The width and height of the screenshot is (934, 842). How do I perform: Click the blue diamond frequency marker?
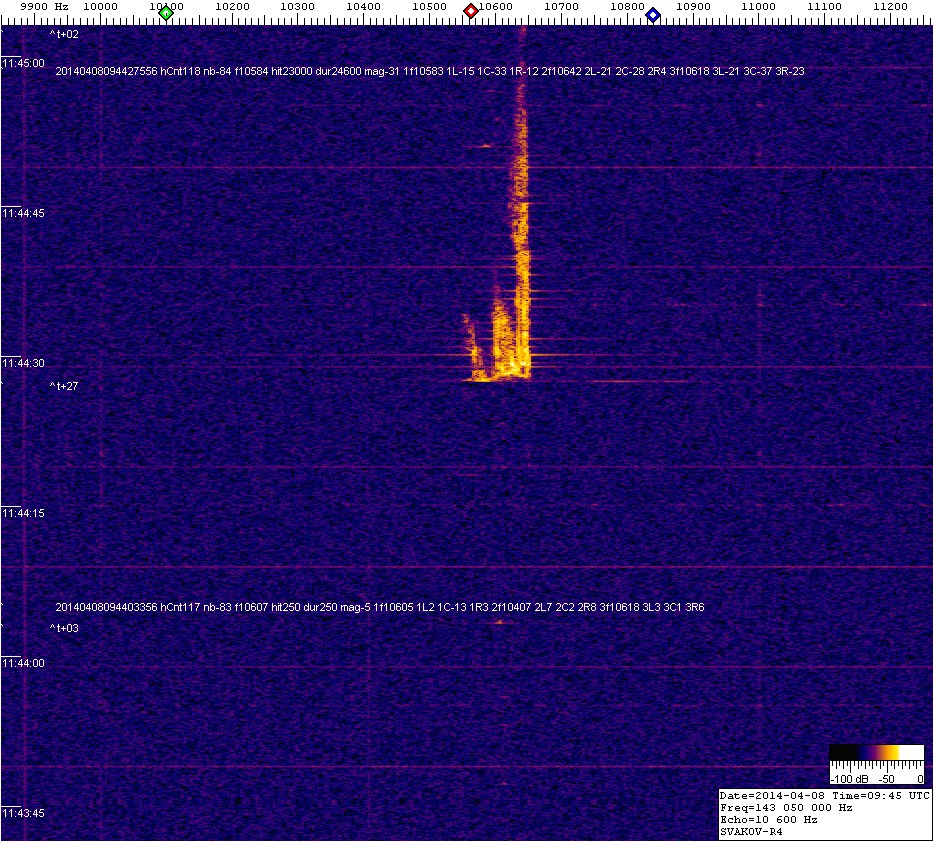[x=653, y=15]
